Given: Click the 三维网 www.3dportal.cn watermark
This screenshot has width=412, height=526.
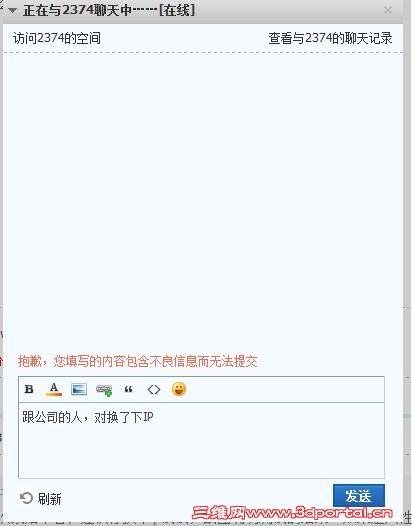Looking at the screenshot, I should 292,513.
